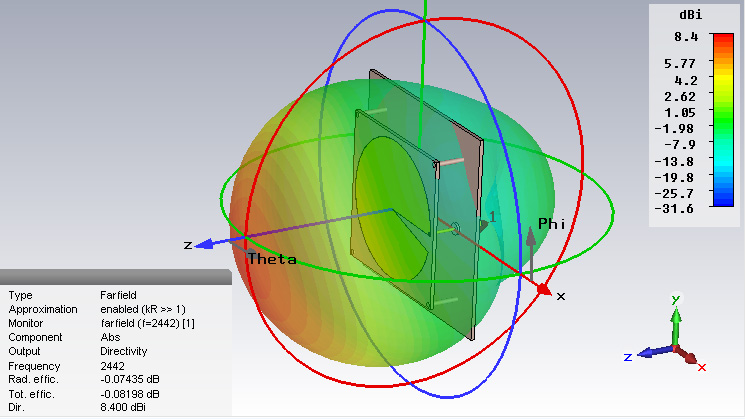Click the gray info panel header bar
This screenshot has height=419, width=745.
115,277
